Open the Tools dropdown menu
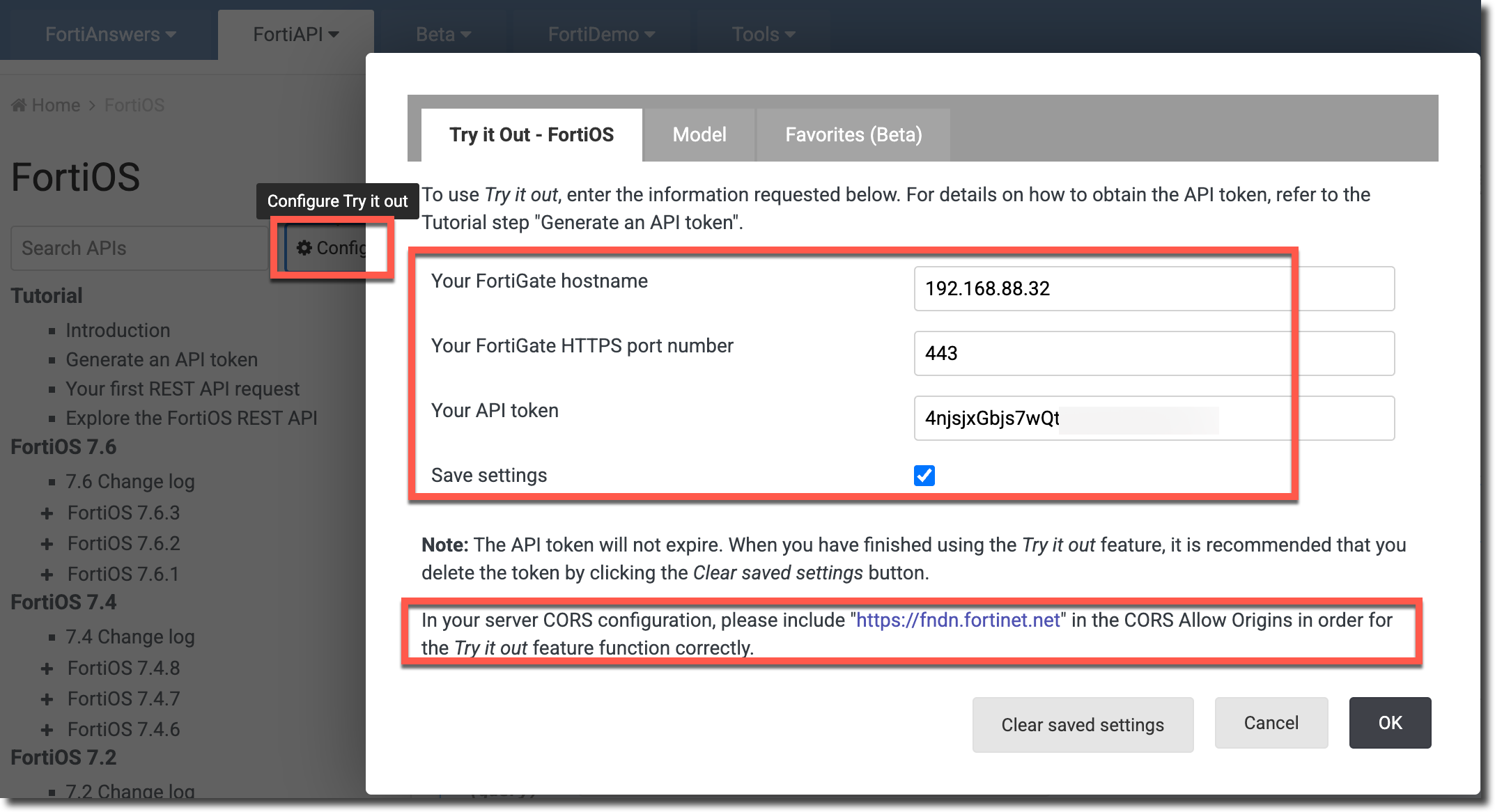Screen dimensions: 1495x812 coord(763,34)
